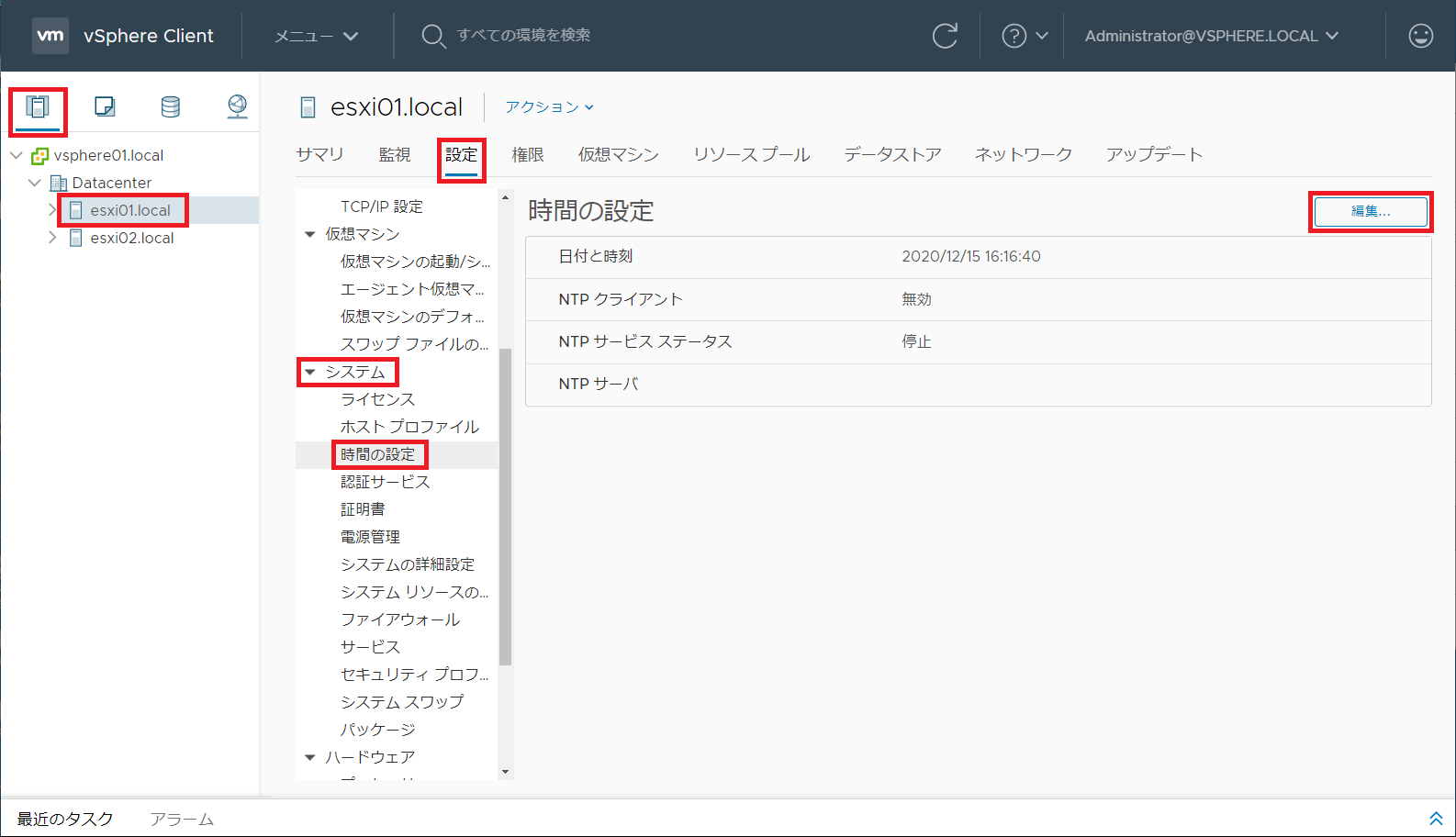Select 時間の設定 setting
Image resolution: width=1456 pixels, height=837 pixels.
(378, 454)
